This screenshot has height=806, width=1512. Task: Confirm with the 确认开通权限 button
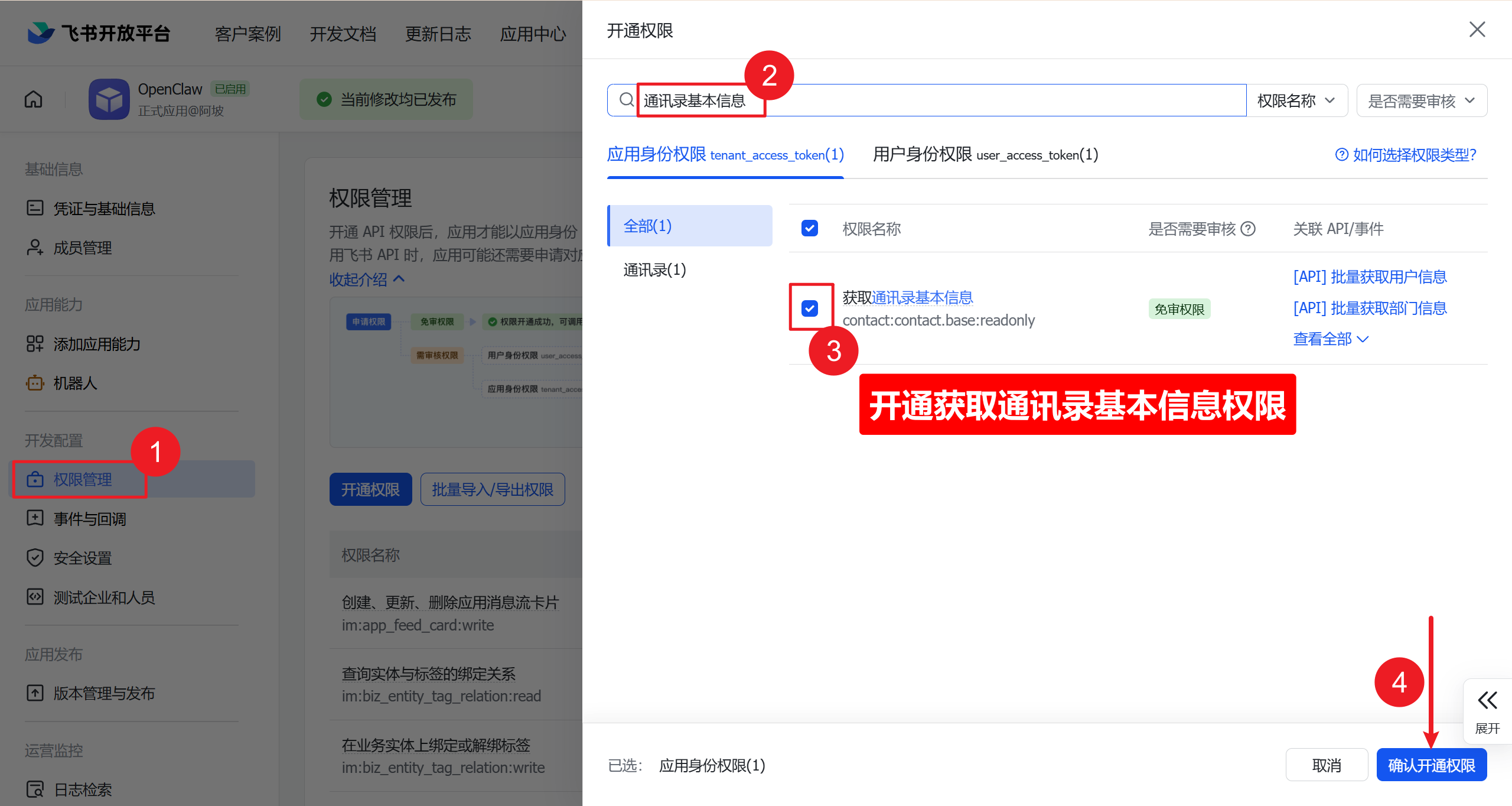coord(1431,764)
